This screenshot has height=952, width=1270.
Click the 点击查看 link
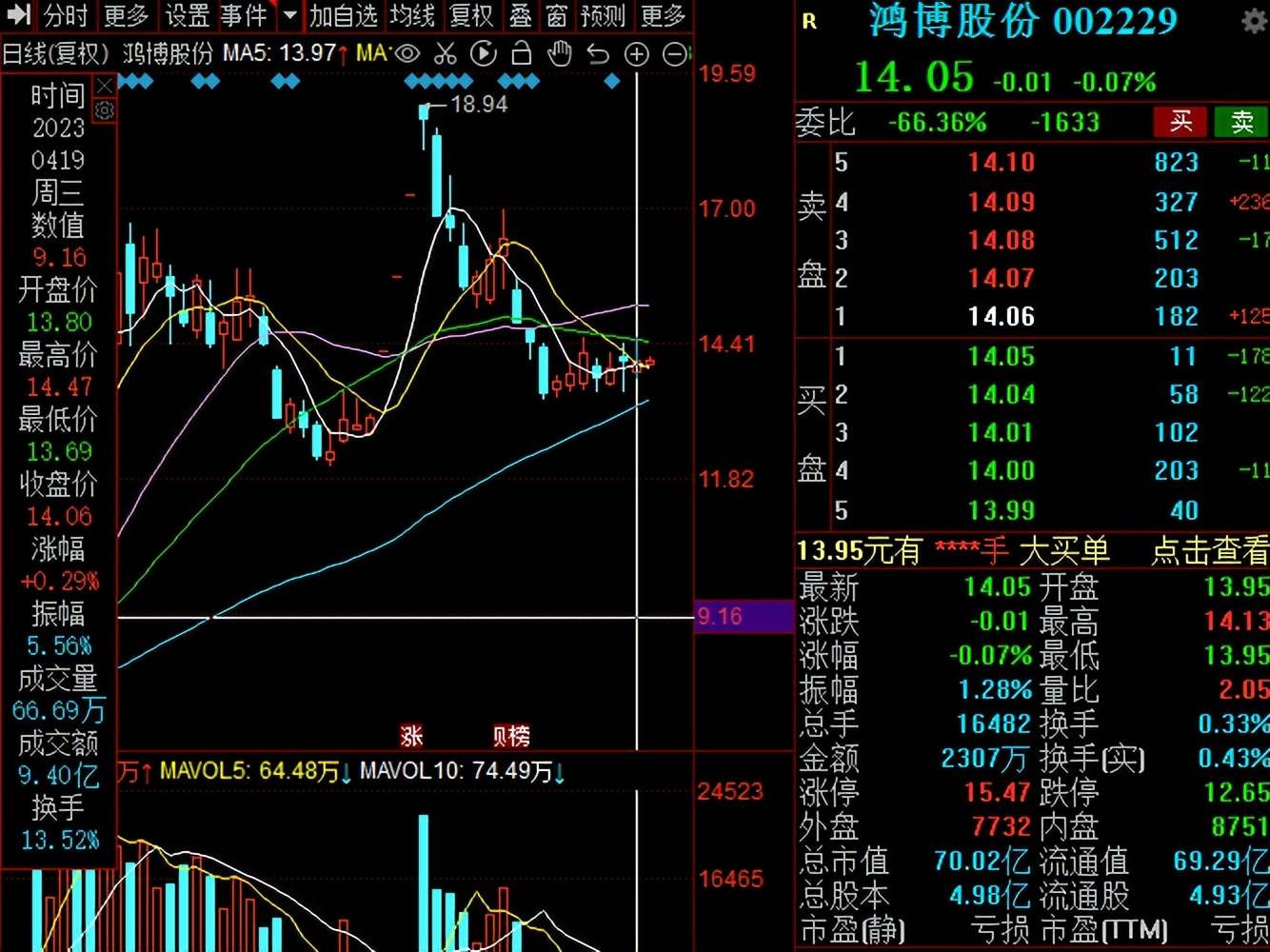coord(1209,550)
